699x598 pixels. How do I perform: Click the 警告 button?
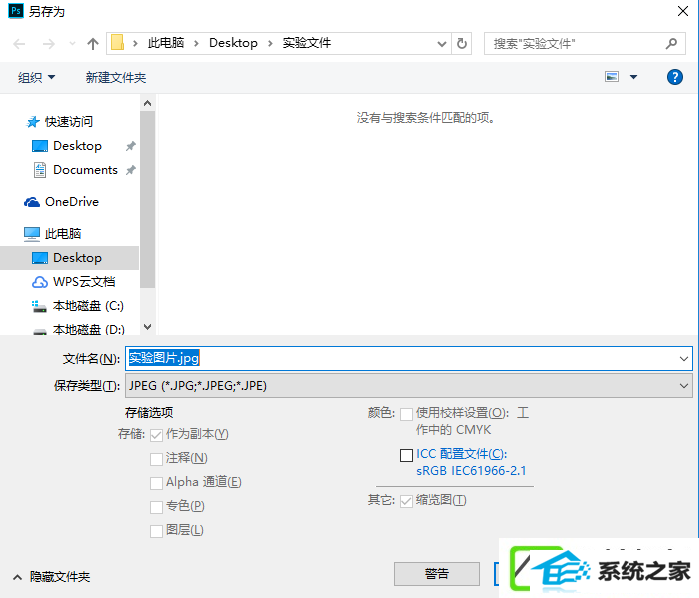[437, 573]
